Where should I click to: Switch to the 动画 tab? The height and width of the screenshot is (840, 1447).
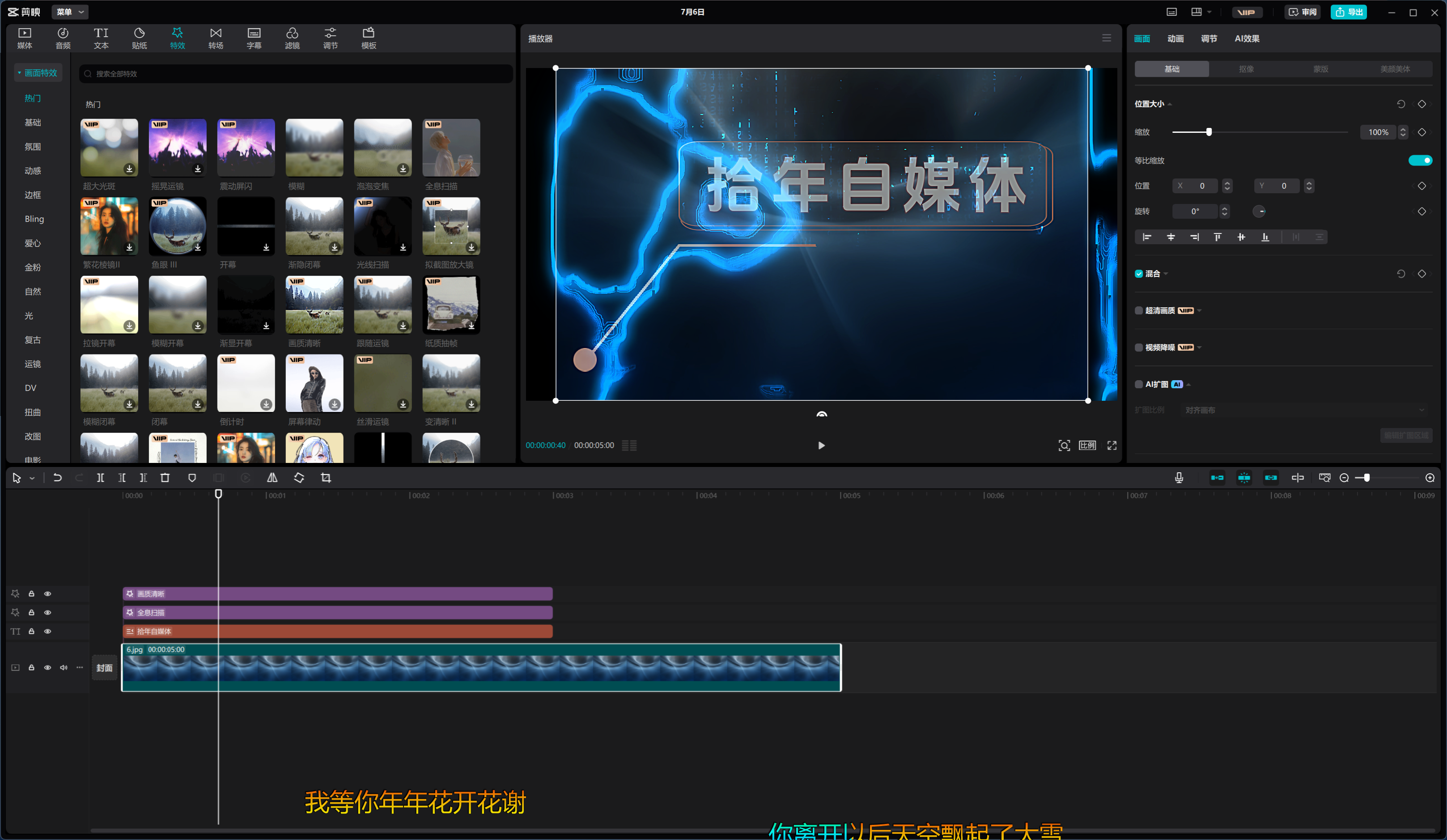coord(1175,38)
